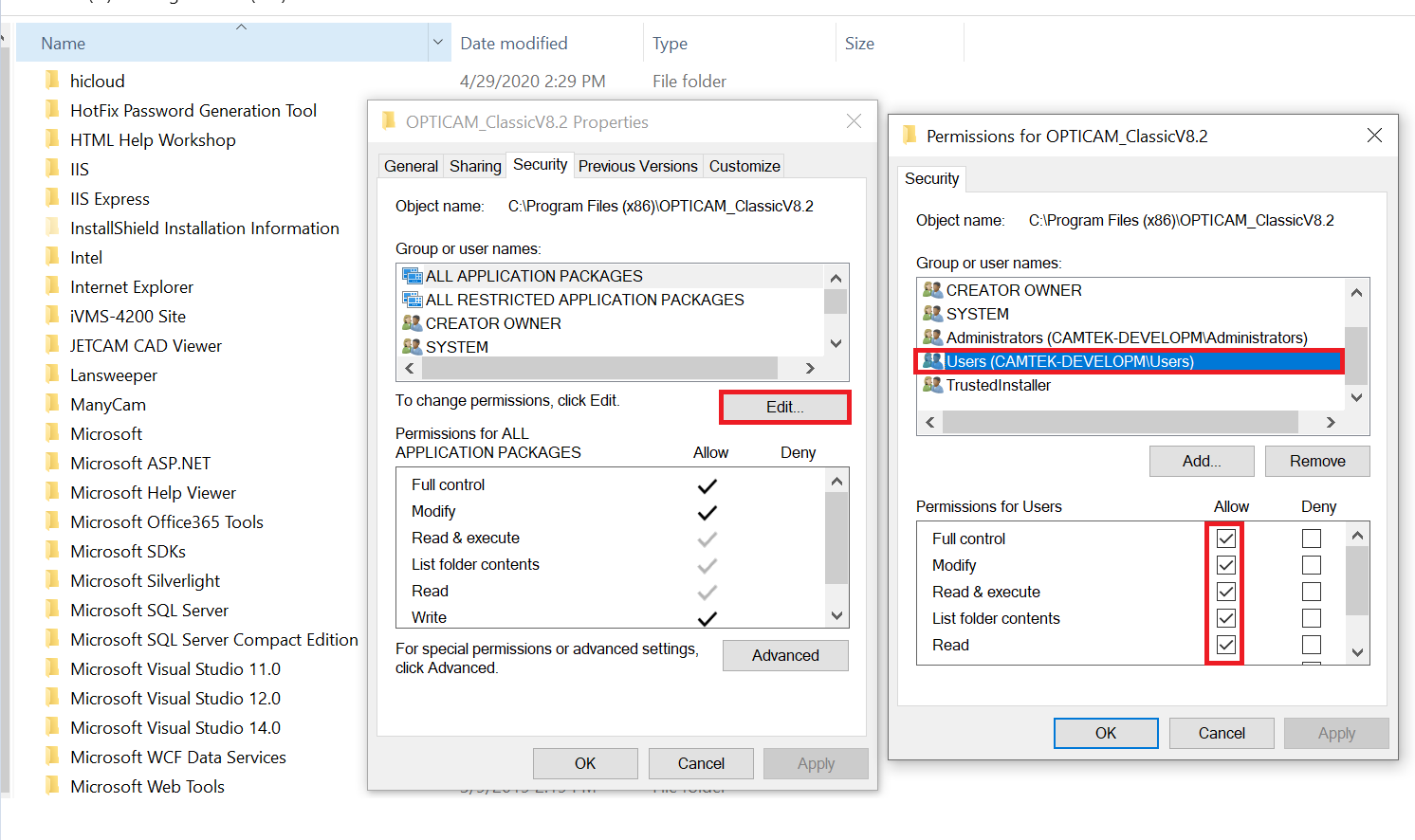Toggle Allow for List folder contents

[x=1226, y=618]
